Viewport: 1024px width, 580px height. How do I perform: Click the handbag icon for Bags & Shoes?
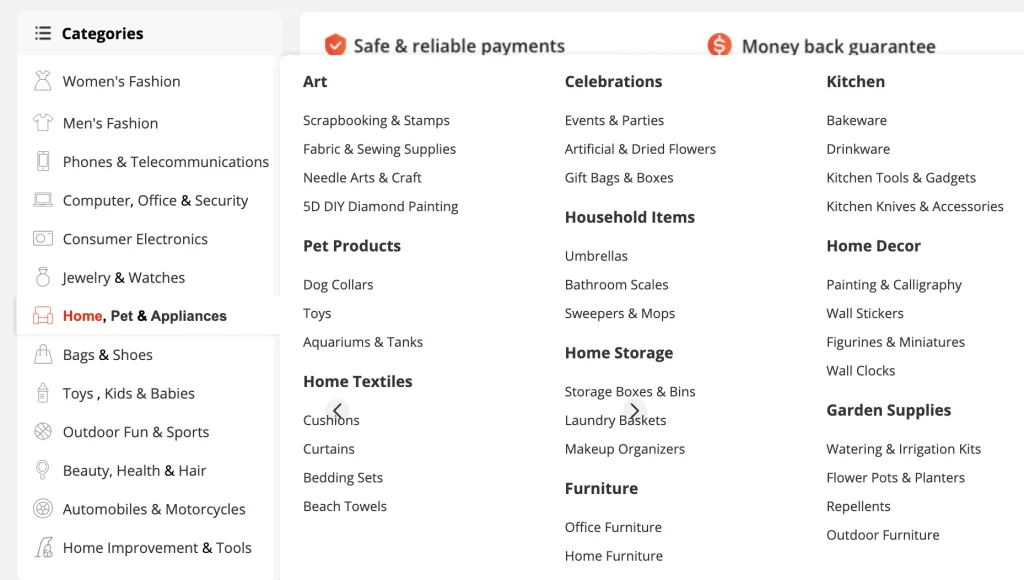[42, 354]
